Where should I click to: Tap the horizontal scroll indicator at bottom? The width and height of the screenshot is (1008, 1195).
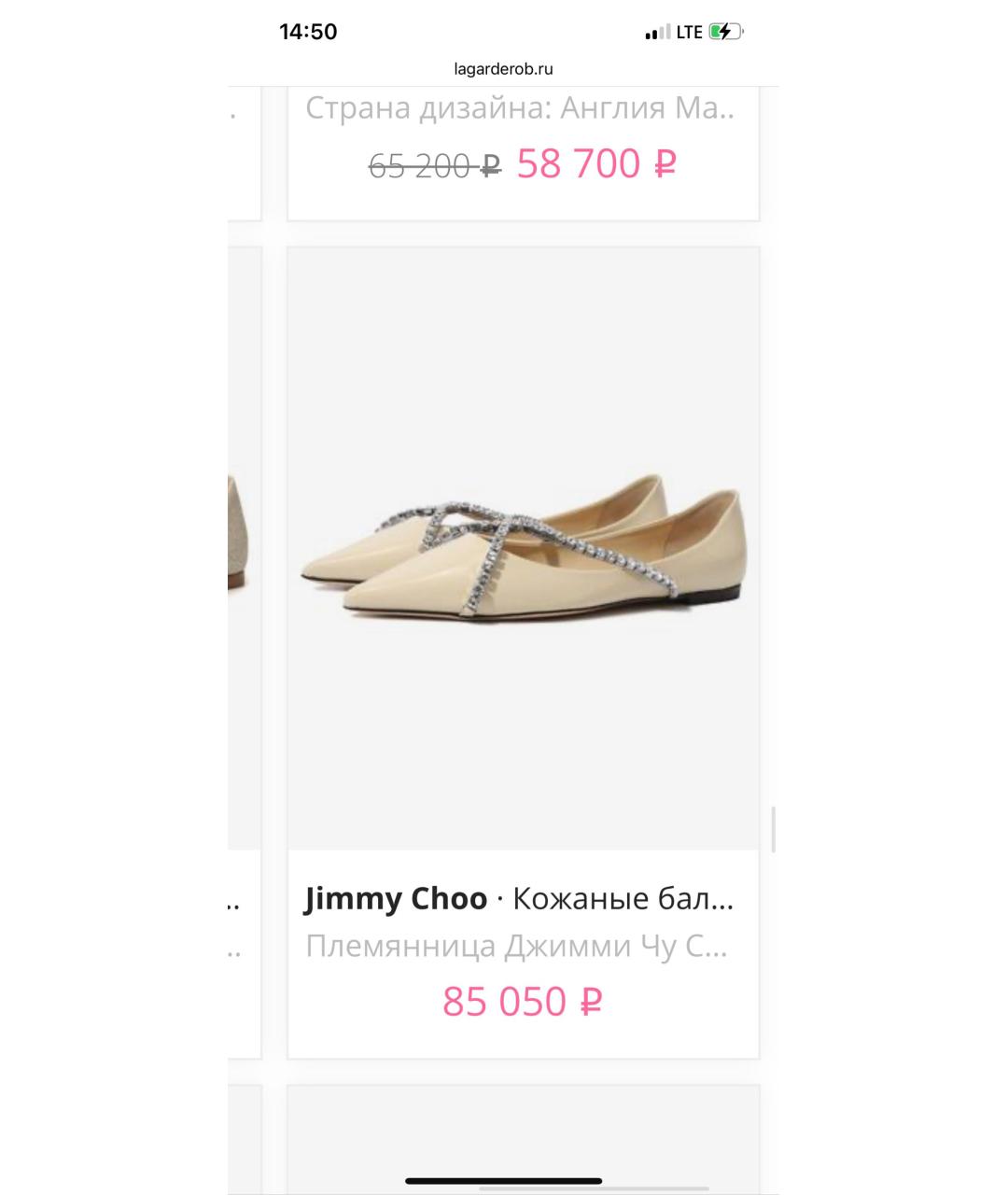626,1190
